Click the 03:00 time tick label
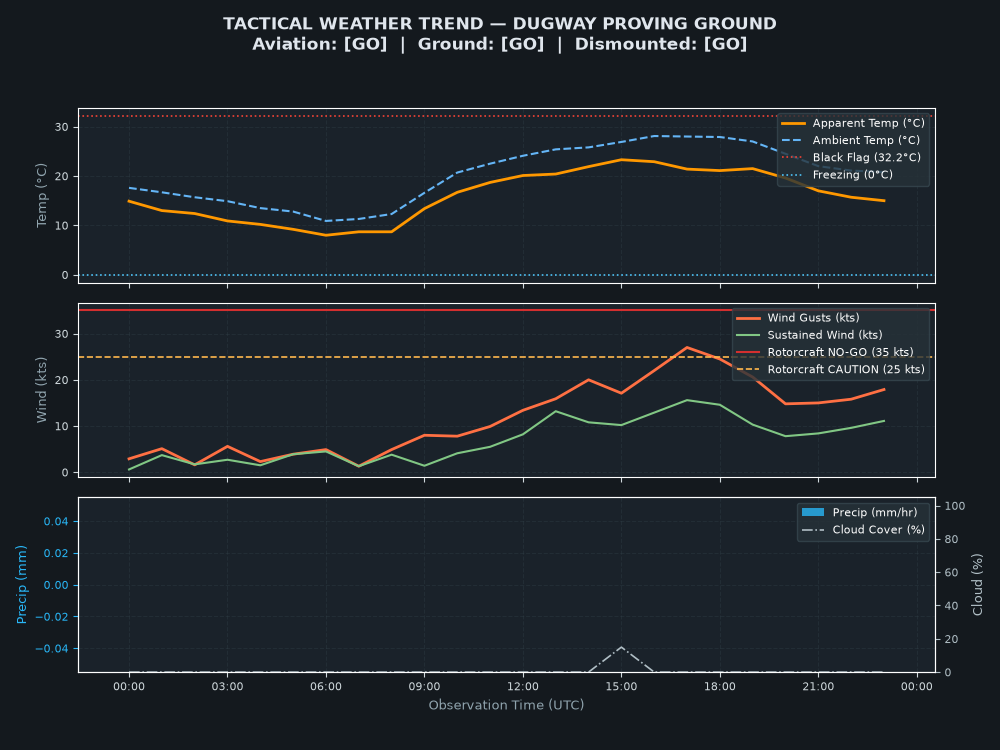 click(x=228, y=687)
